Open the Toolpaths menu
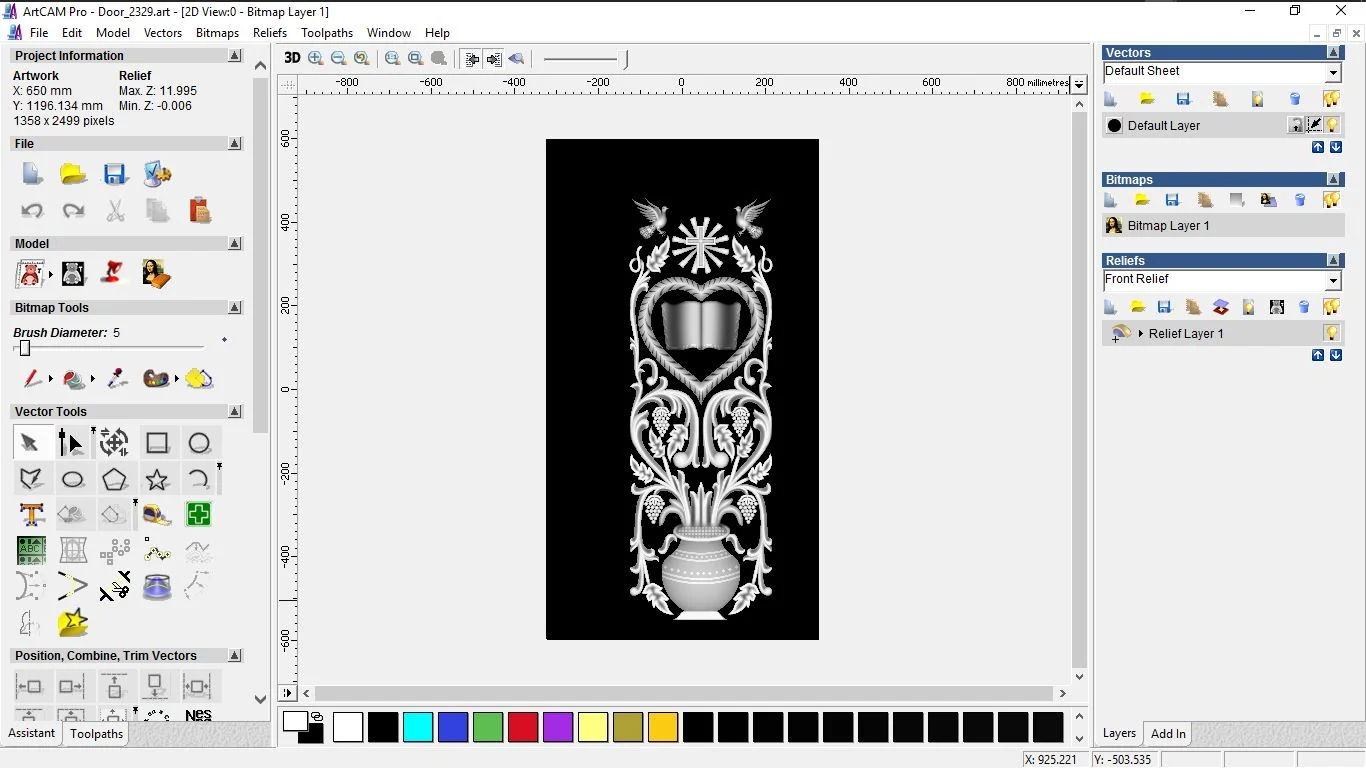This screenshot has width=1366, height=768. [327, 33]
